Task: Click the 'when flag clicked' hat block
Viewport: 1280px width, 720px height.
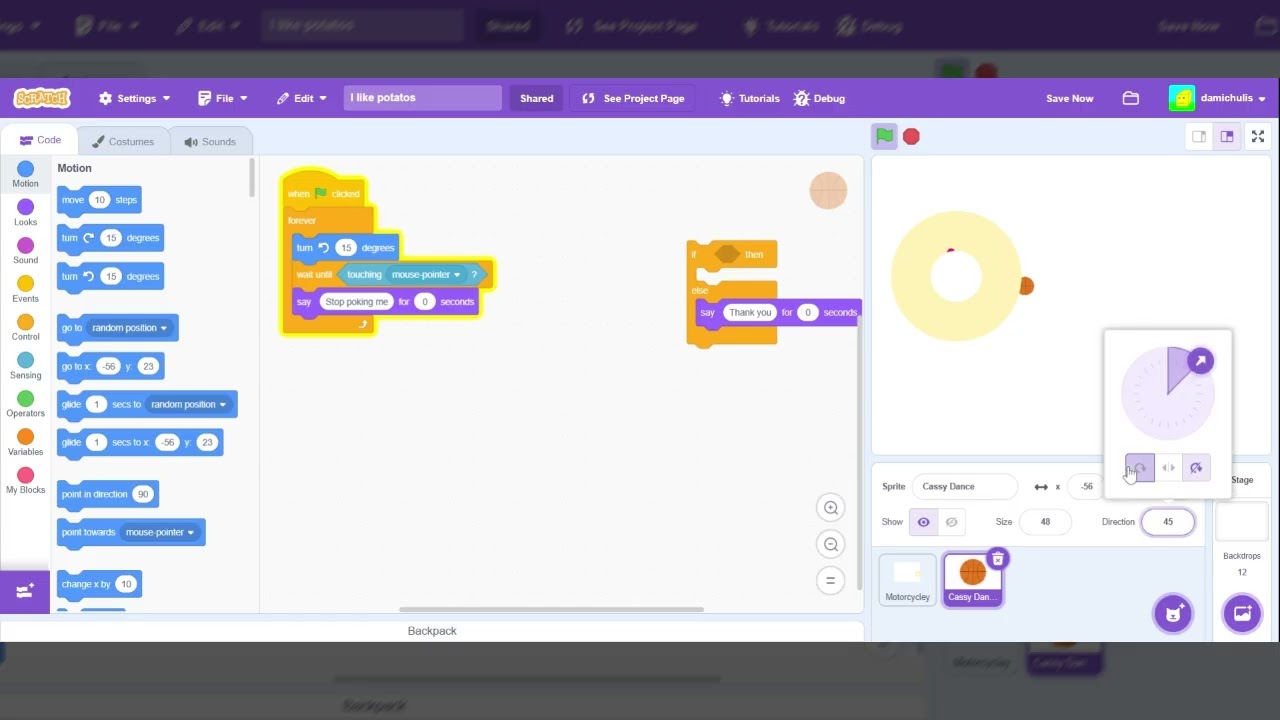Action: [x=324, y=190]
